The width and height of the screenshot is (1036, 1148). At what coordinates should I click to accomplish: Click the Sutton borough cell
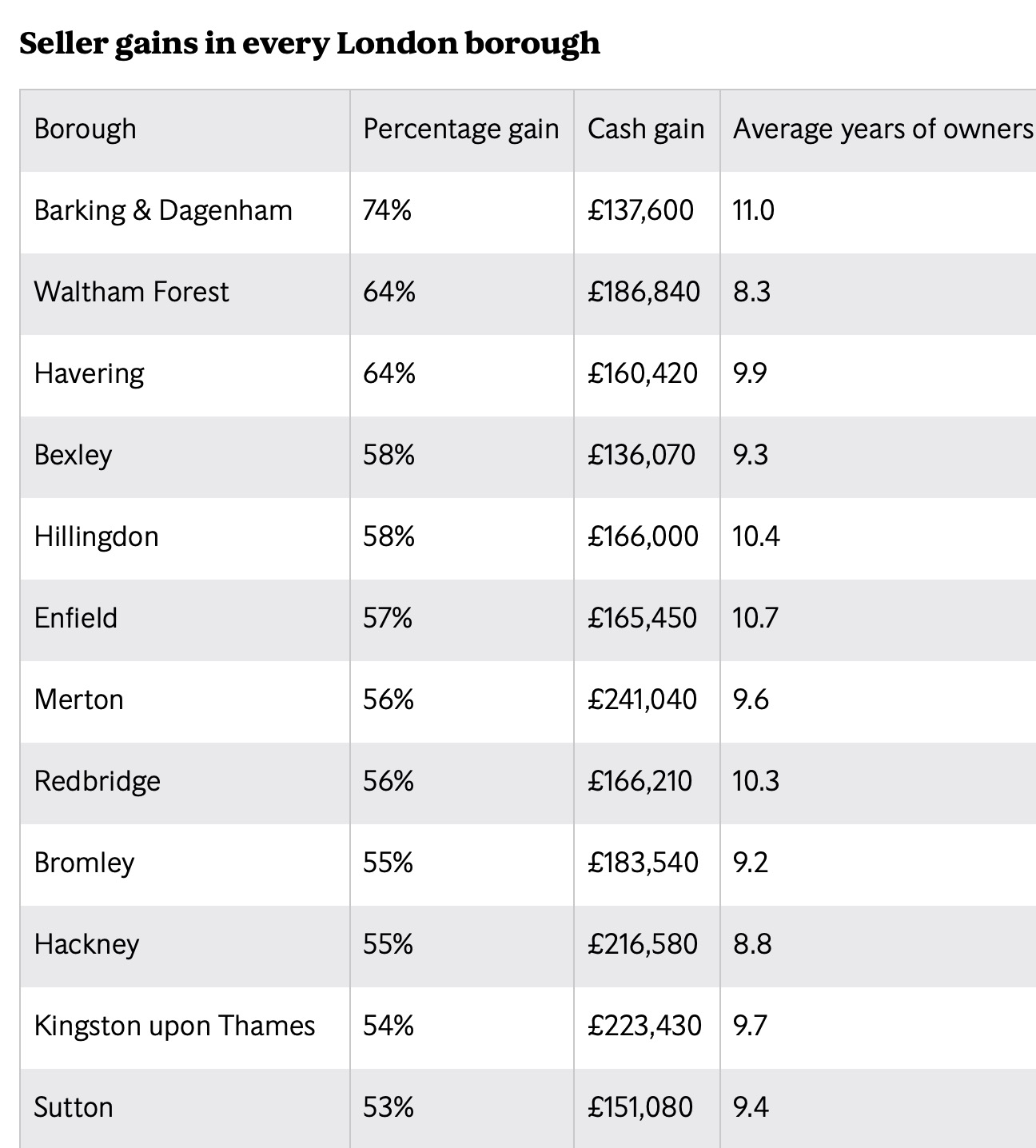tap(74, 1108)
